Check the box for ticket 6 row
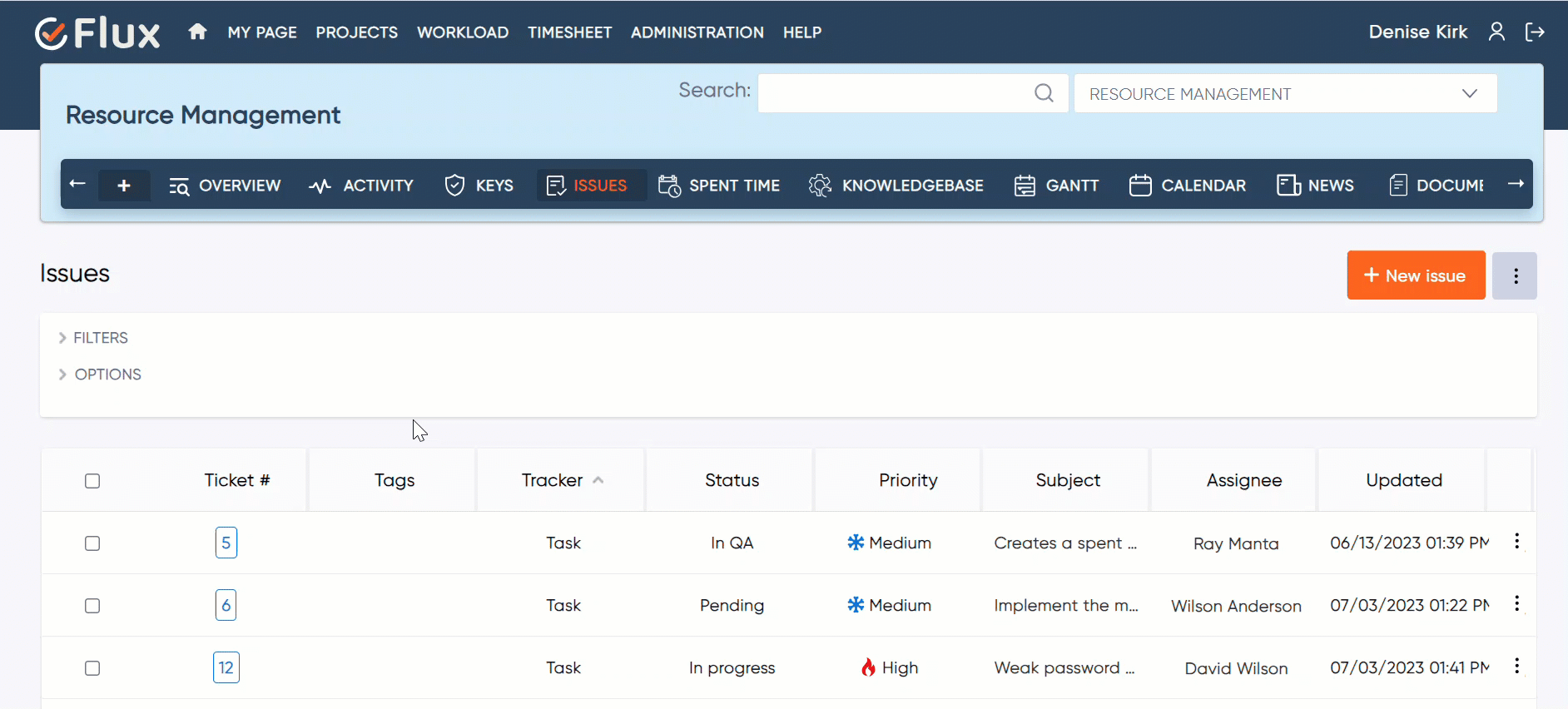This screenshot has height=709, width=1568. click(92, 606)
